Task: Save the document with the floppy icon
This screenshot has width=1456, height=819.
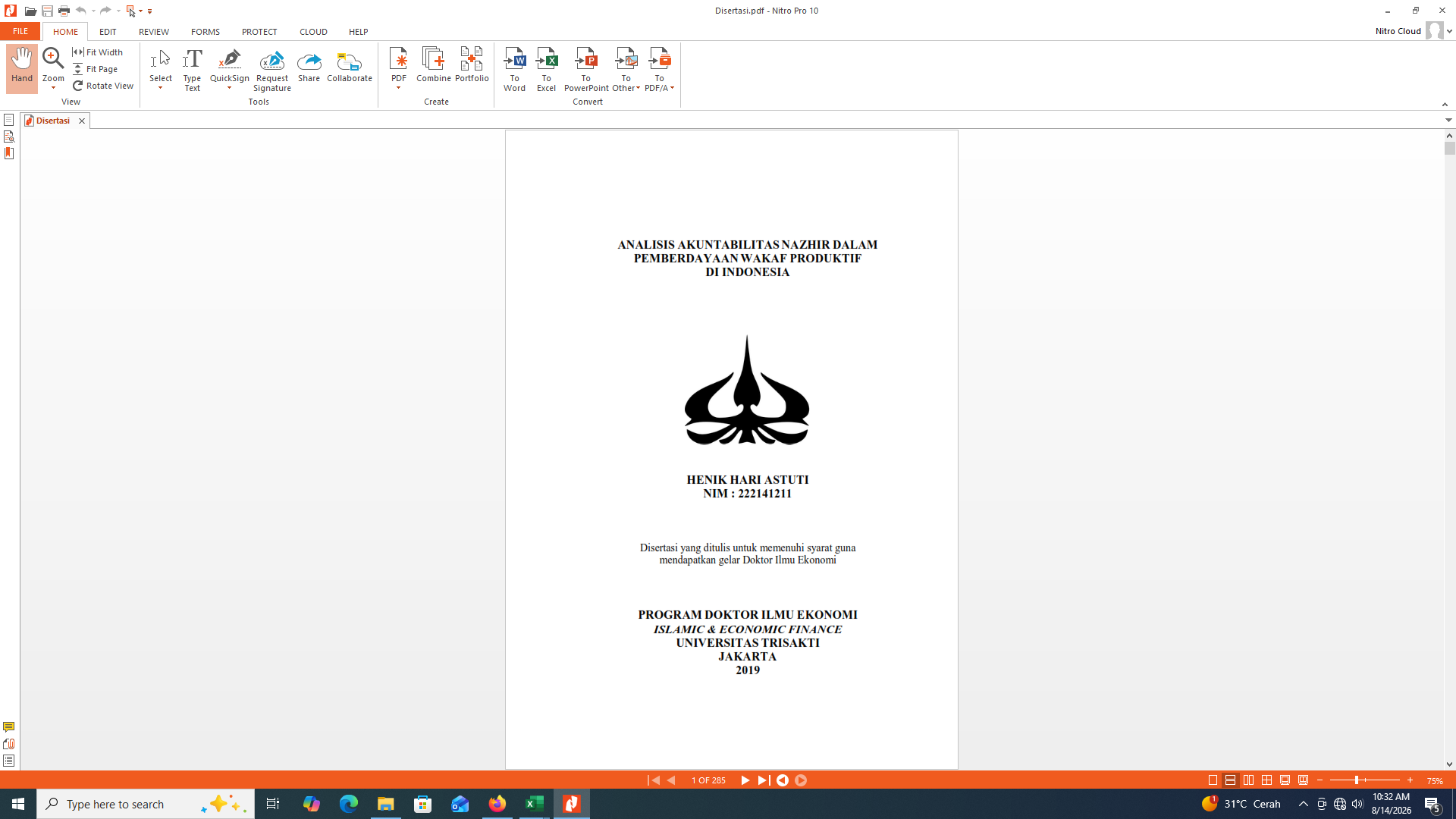Action: [x=47, y=11]
